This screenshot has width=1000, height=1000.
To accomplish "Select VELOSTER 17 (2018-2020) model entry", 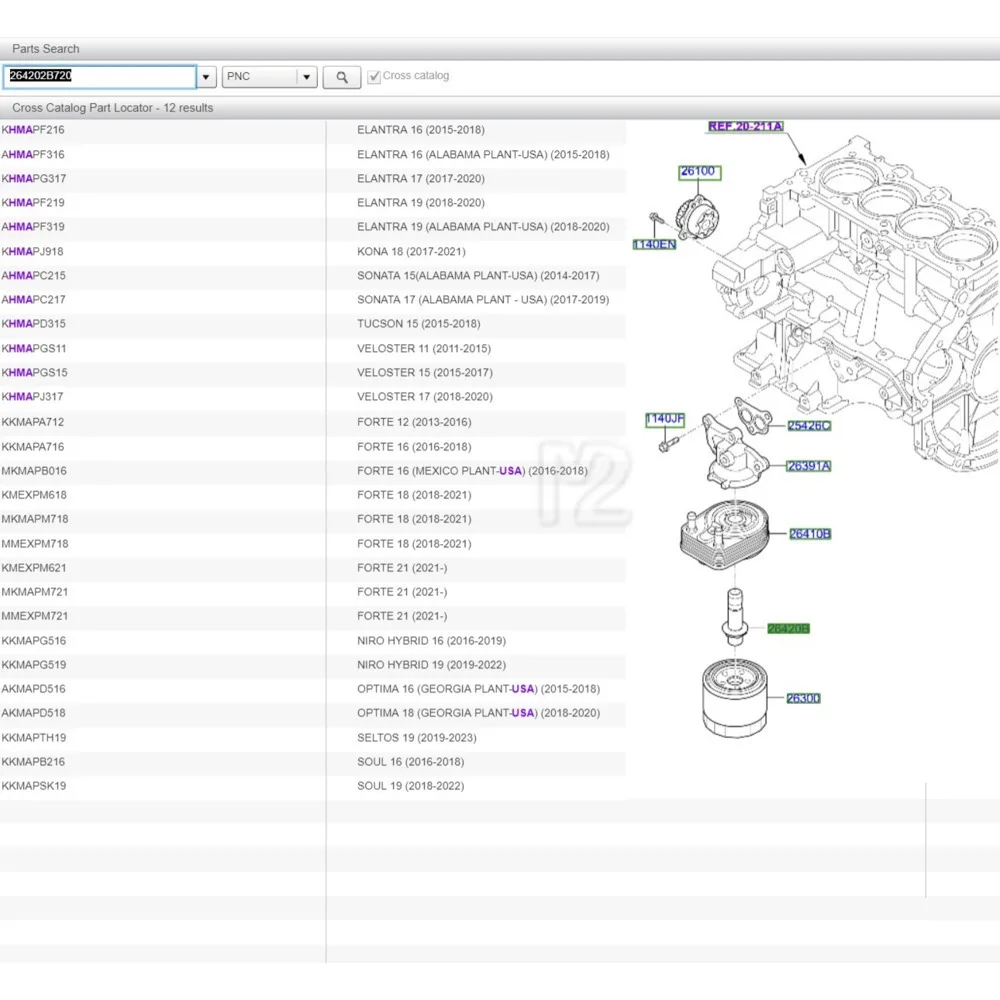I will coord(425,397).
